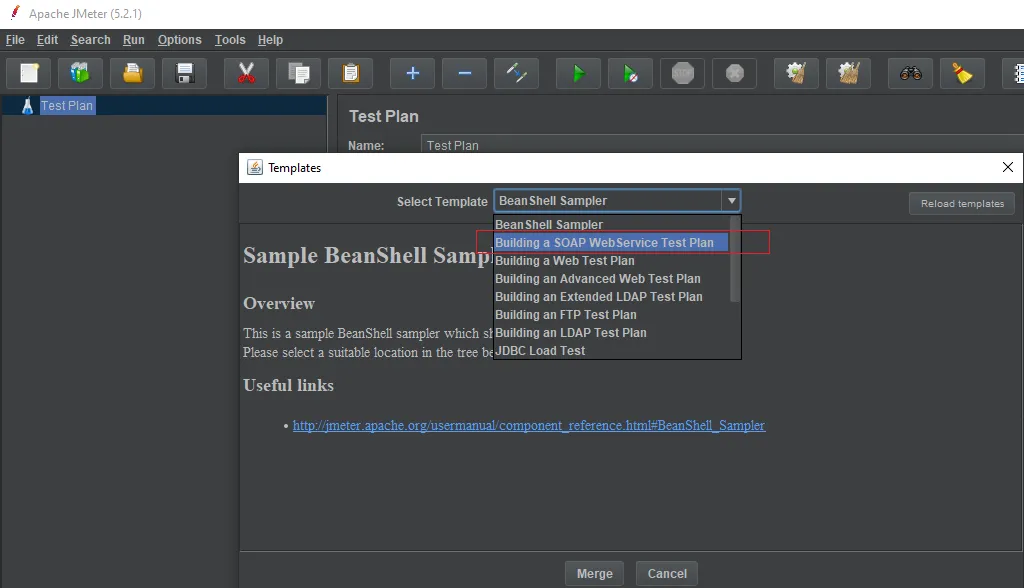1024x588 pixels.
Task: Click the Function helper icon at toolbar edge
Action: click(x=1014, y=73)
